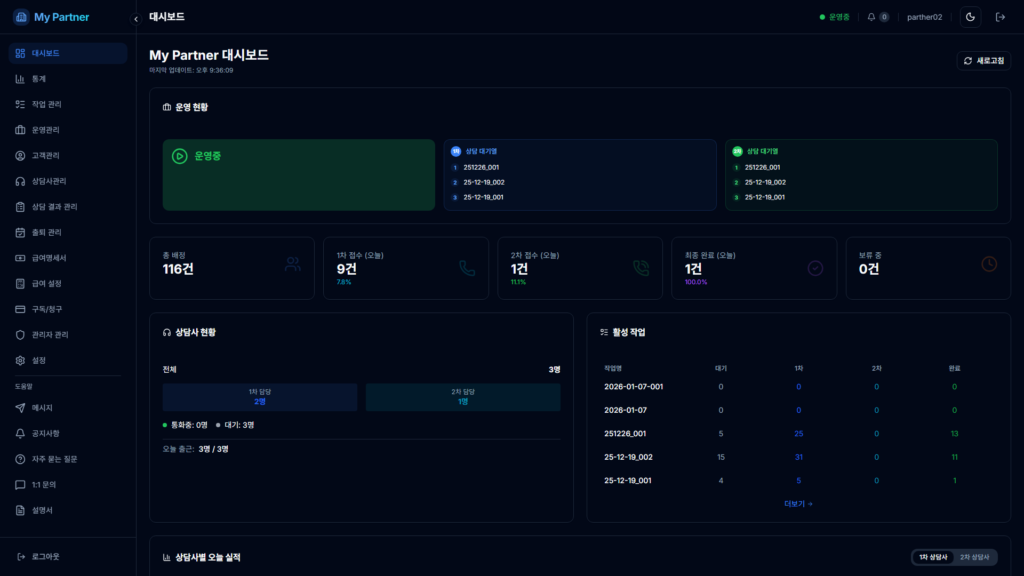
Task: Click the 새로고침 refresh button
Action: tap(984, 61)
